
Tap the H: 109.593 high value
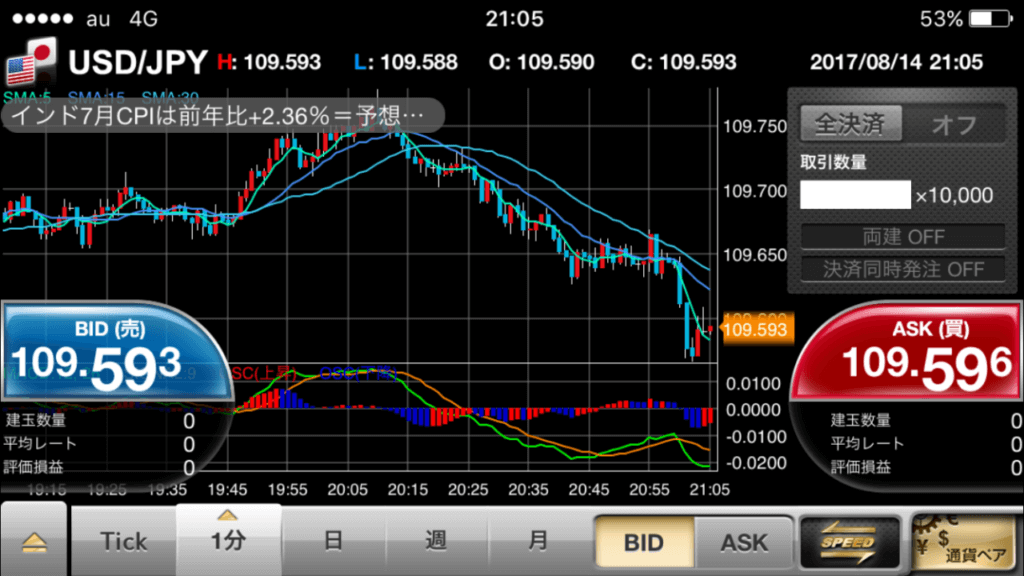pyautogui.click(x=269, y=62)
